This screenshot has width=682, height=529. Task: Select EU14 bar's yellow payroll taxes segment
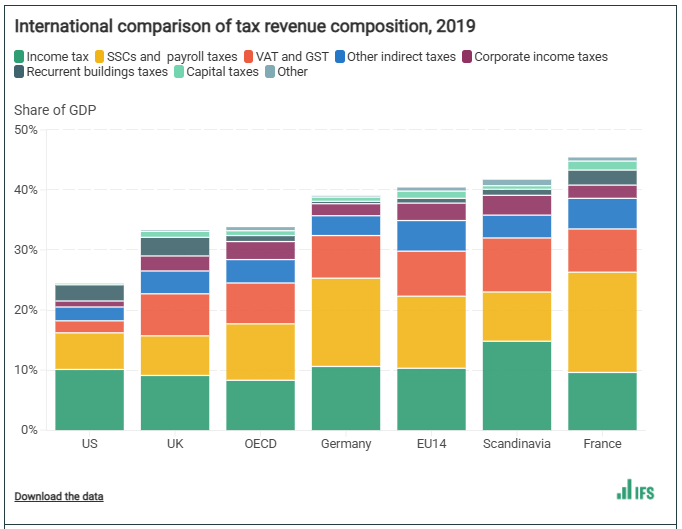pos(431,332)
